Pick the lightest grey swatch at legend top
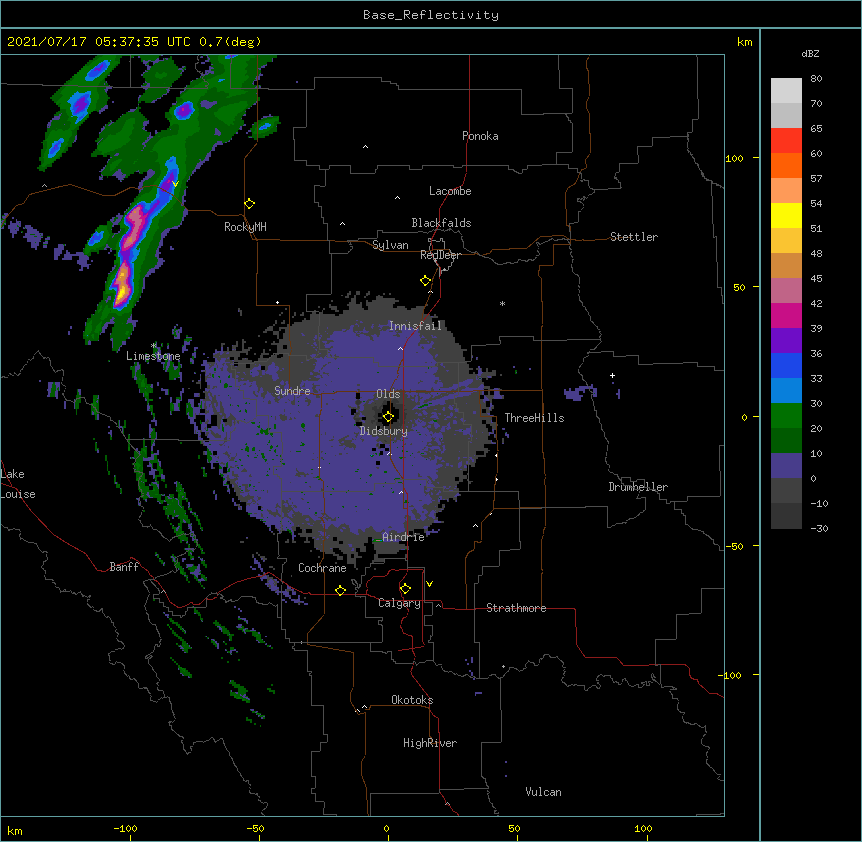This screenshot has width=862, height=842. point(786,91)
